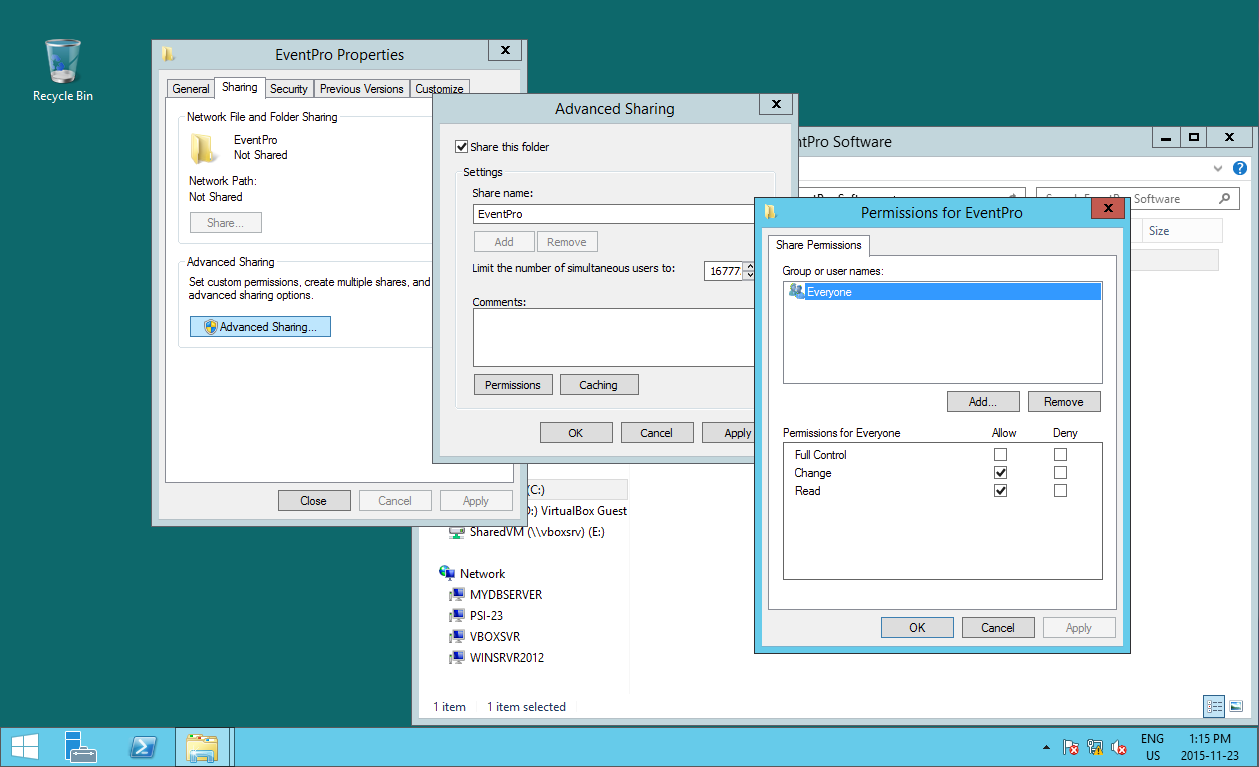This screenshot has height=767, width=1259.
Task: Click OK in Permissions for EventPro
Action: 917,628
